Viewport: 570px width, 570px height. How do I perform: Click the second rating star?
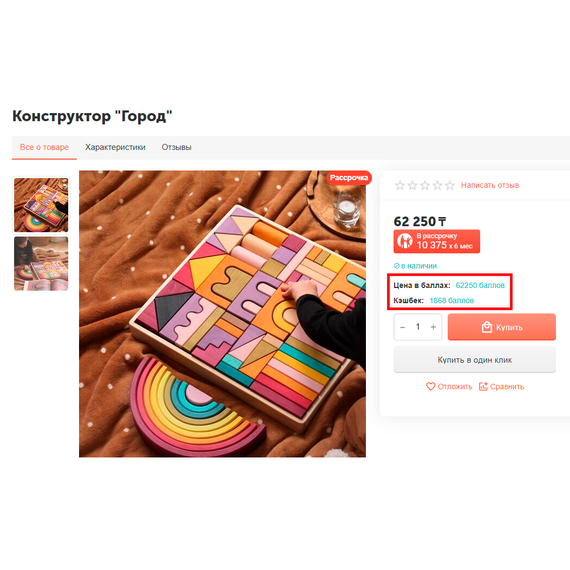[x=412, y=185]
